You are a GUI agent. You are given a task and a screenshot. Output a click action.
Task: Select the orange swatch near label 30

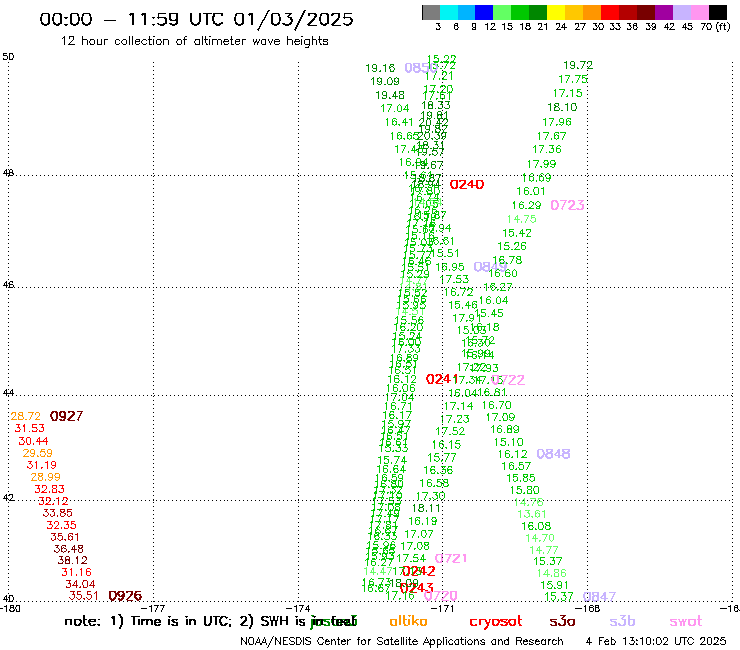(x=592, y=12)
